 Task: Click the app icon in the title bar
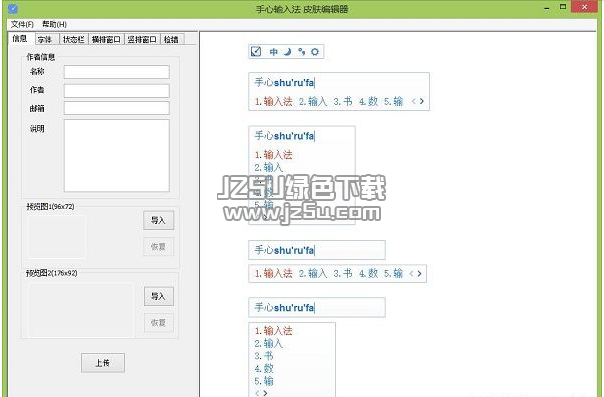[x=13, y=8]
